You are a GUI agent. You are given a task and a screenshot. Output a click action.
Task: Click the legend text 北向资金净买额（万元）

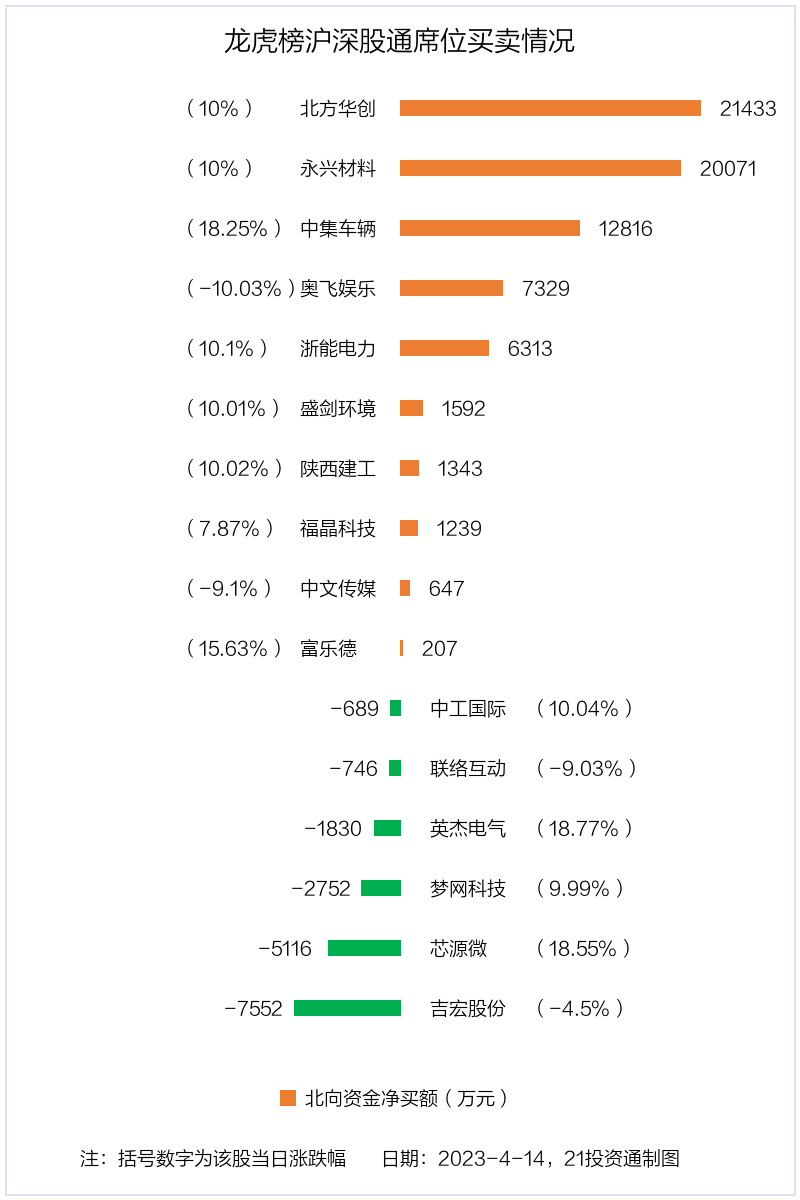click(408, 1098)
